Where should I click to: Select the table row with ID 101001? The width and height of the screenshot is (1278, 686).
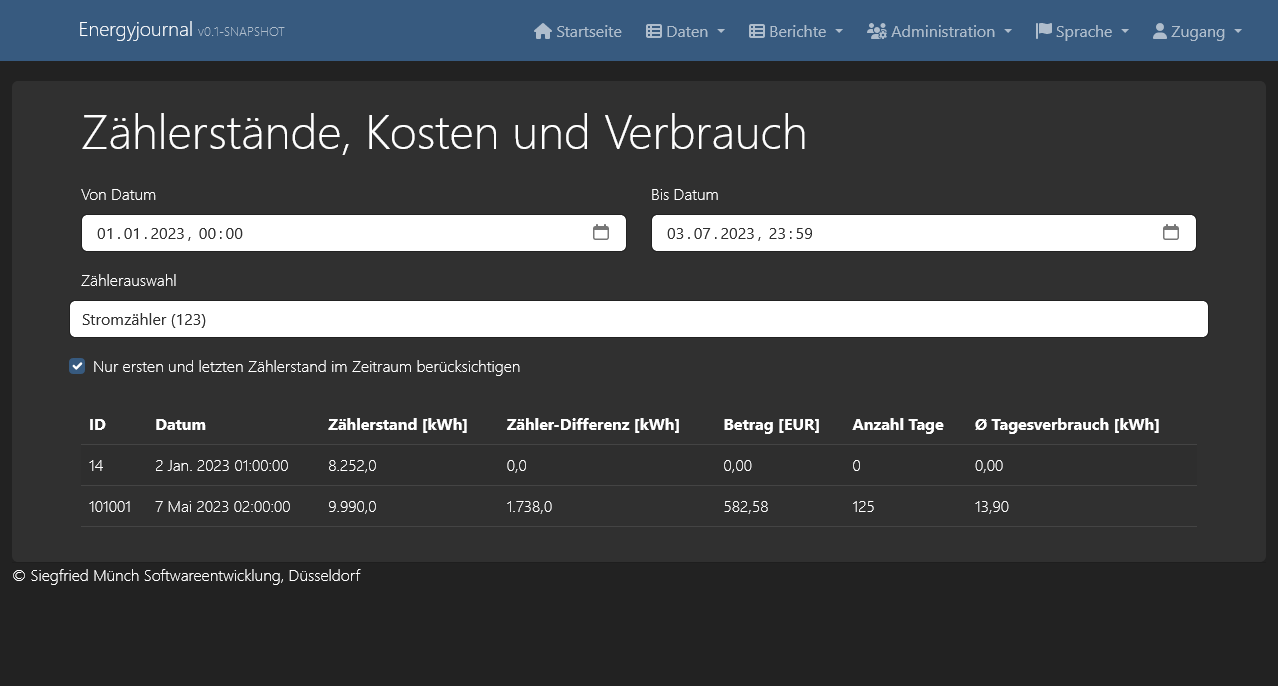click(x=638, y=506)
